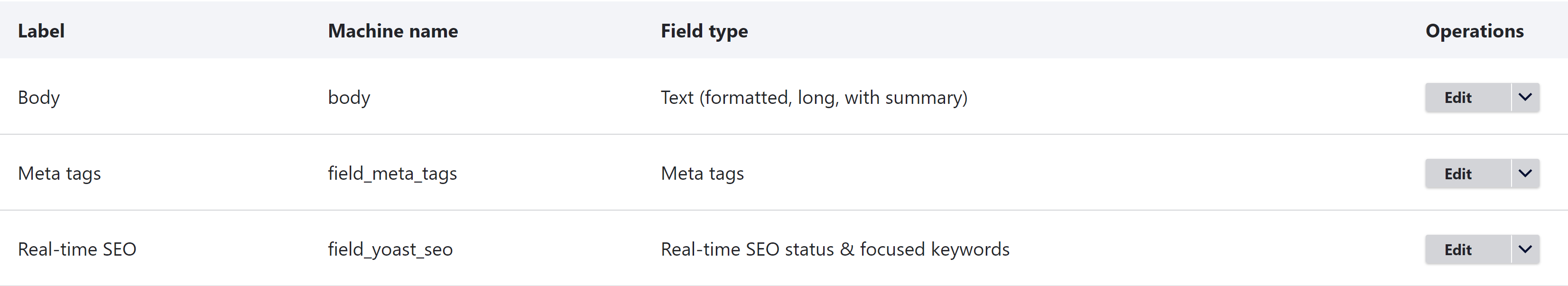Click the Machine name column header
Screen dimensions: 1568x286
pos(393,31)
